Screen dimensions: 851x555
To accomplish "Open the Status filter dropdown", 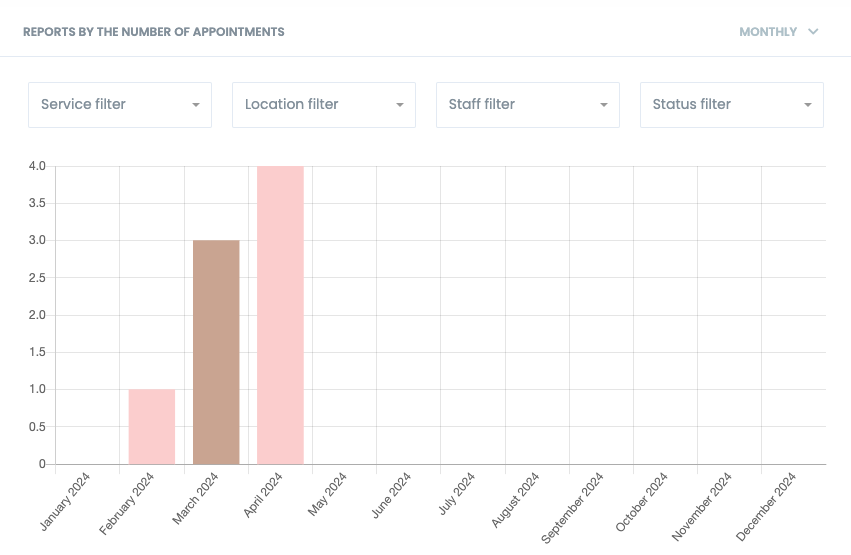I will coord(731,105).
